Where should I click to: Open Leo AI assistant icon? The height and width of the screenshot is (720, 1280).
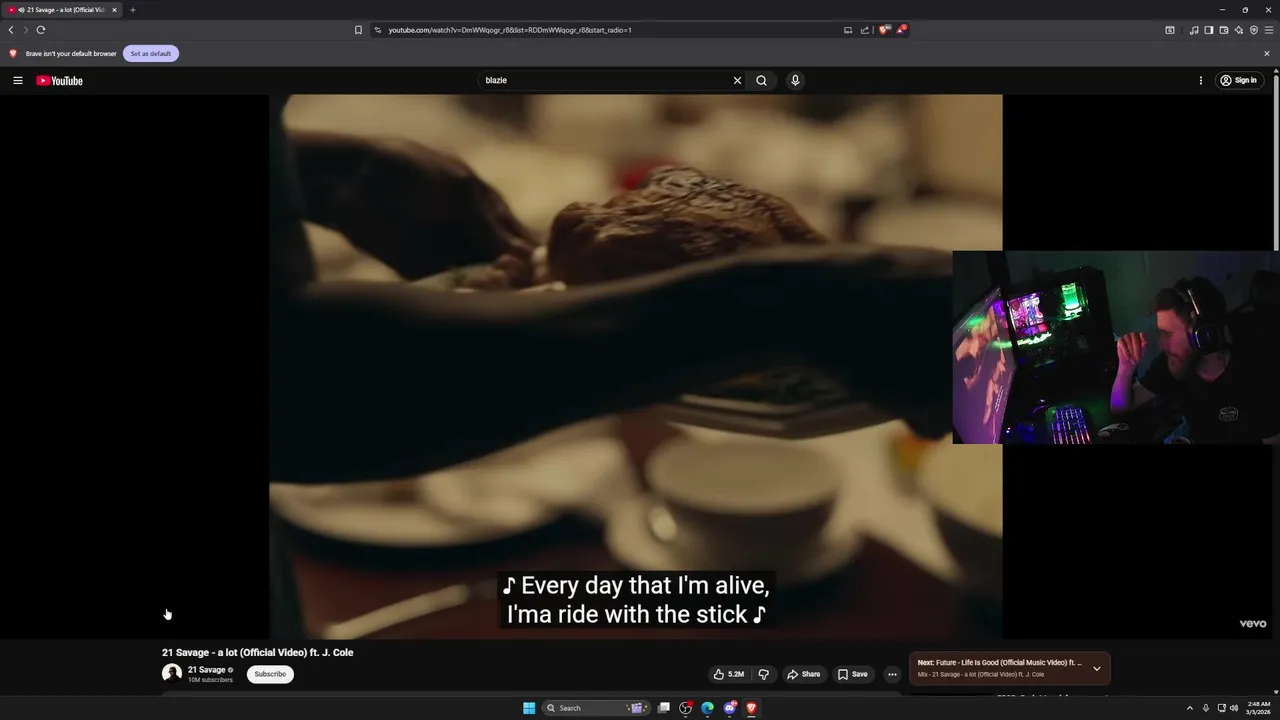[1239, 30]
